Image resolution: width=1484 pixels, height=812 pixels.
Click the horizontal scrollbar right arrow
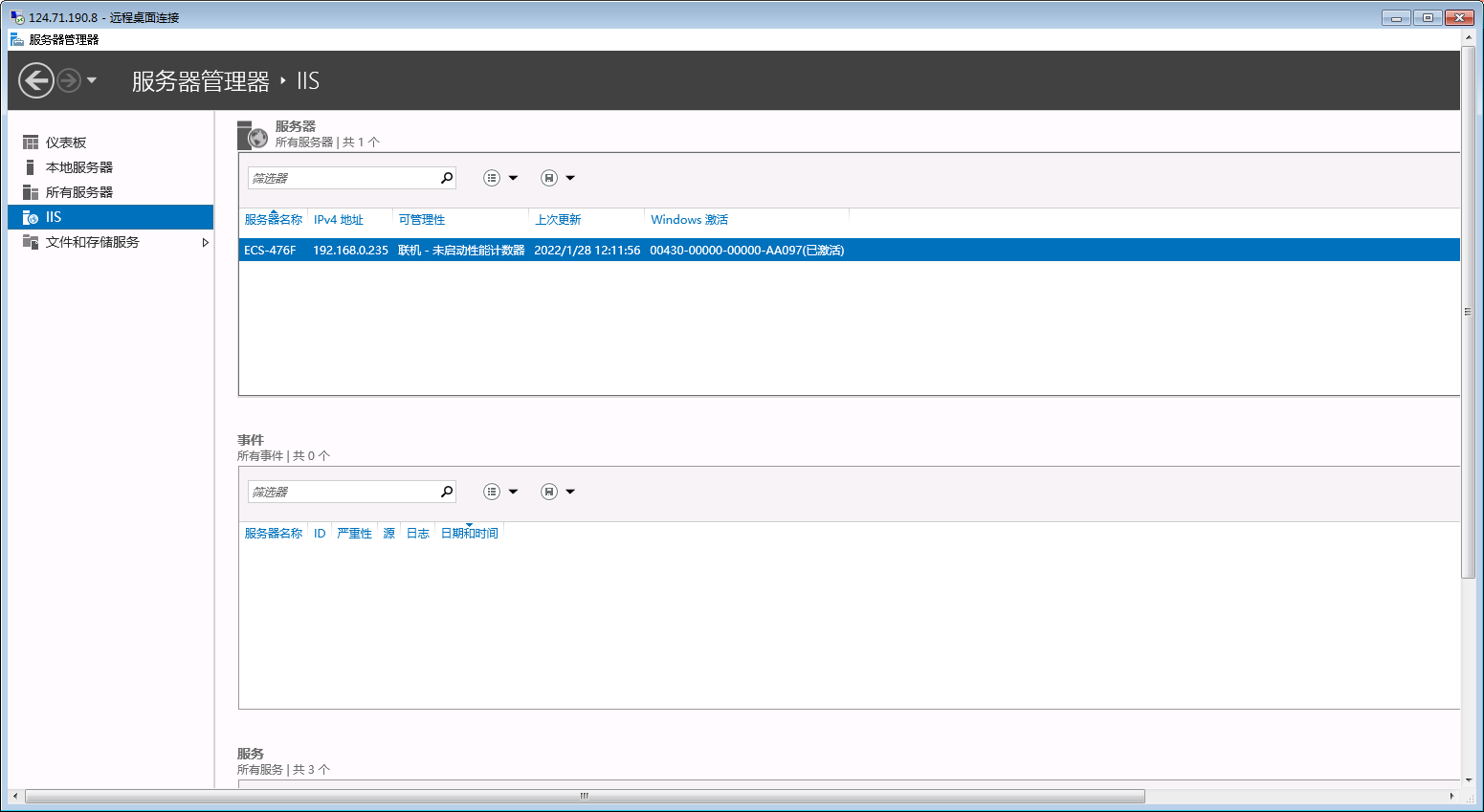point(1451,796)
